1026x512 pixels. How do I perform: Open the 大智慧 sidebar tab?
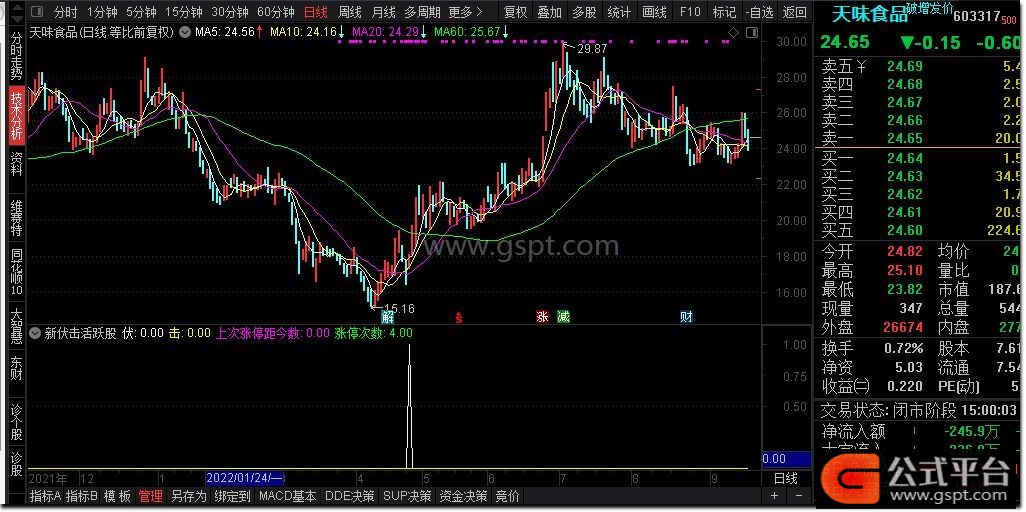tap(16, 327)
